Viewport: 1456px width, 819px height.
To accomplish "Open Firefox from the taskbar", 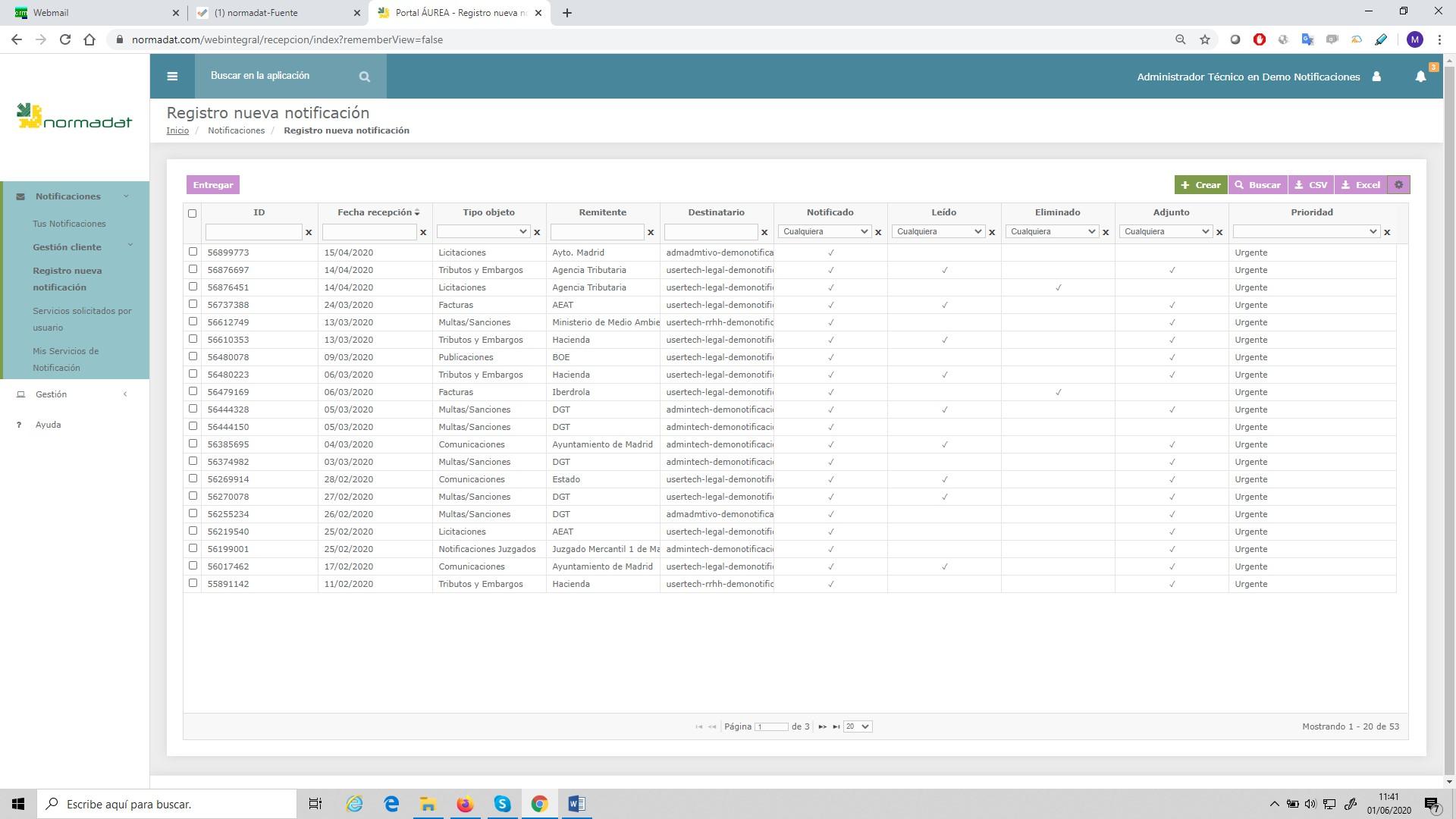I will 465,804.
